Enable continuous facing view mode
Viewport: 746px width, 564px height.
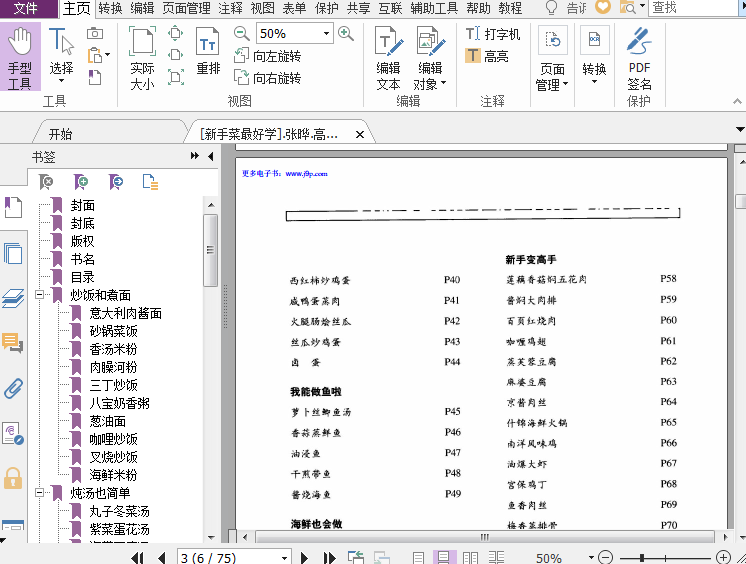(x=497, y=557)
